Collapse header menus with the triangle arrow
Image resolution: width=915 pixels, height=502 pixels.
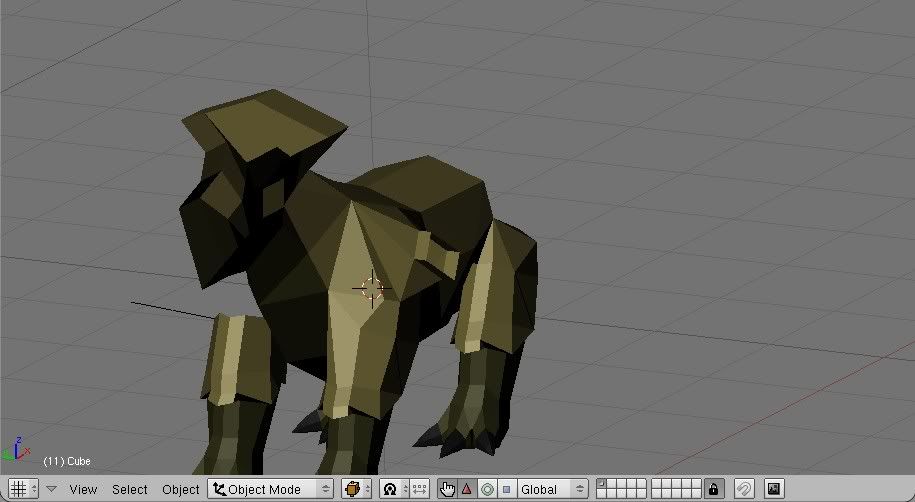pos(51,489)
